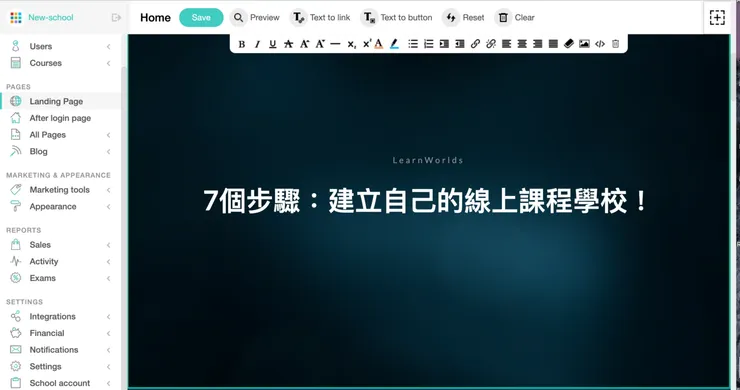Expand the Sales reports chevron

[109, 245]
